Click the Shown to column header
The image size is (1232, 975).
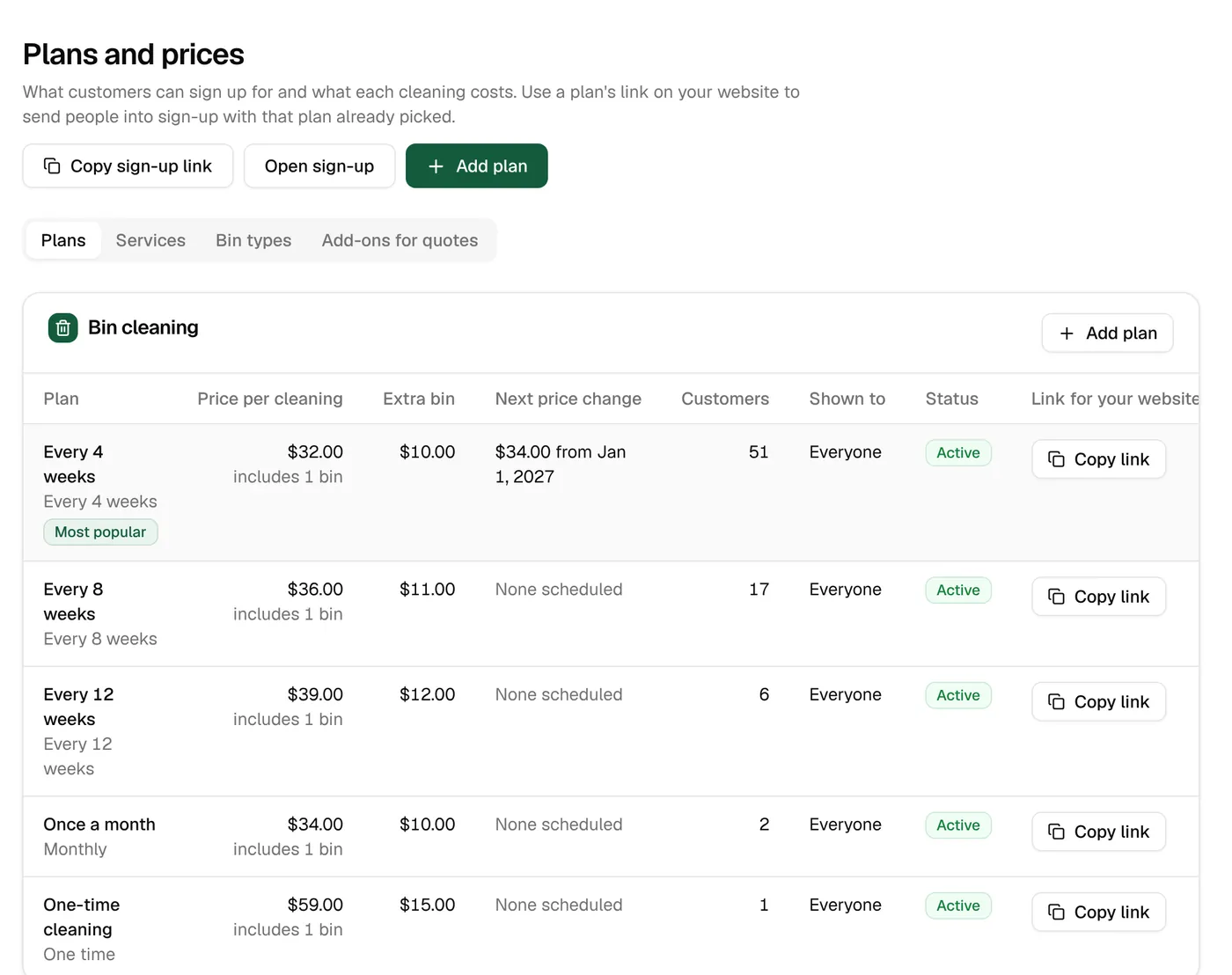[847, 399]
